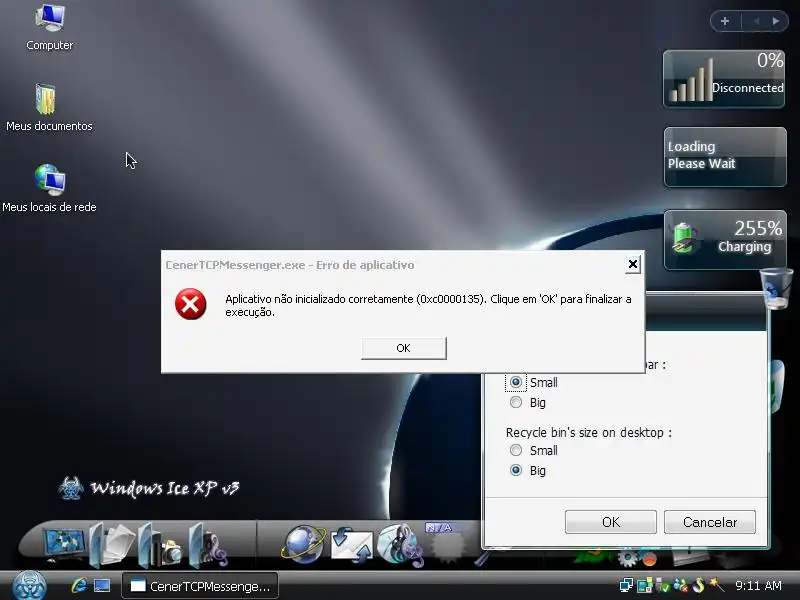Open the Computer desktop icon
Screen dimensions: 800x600
tap(49, 27)
